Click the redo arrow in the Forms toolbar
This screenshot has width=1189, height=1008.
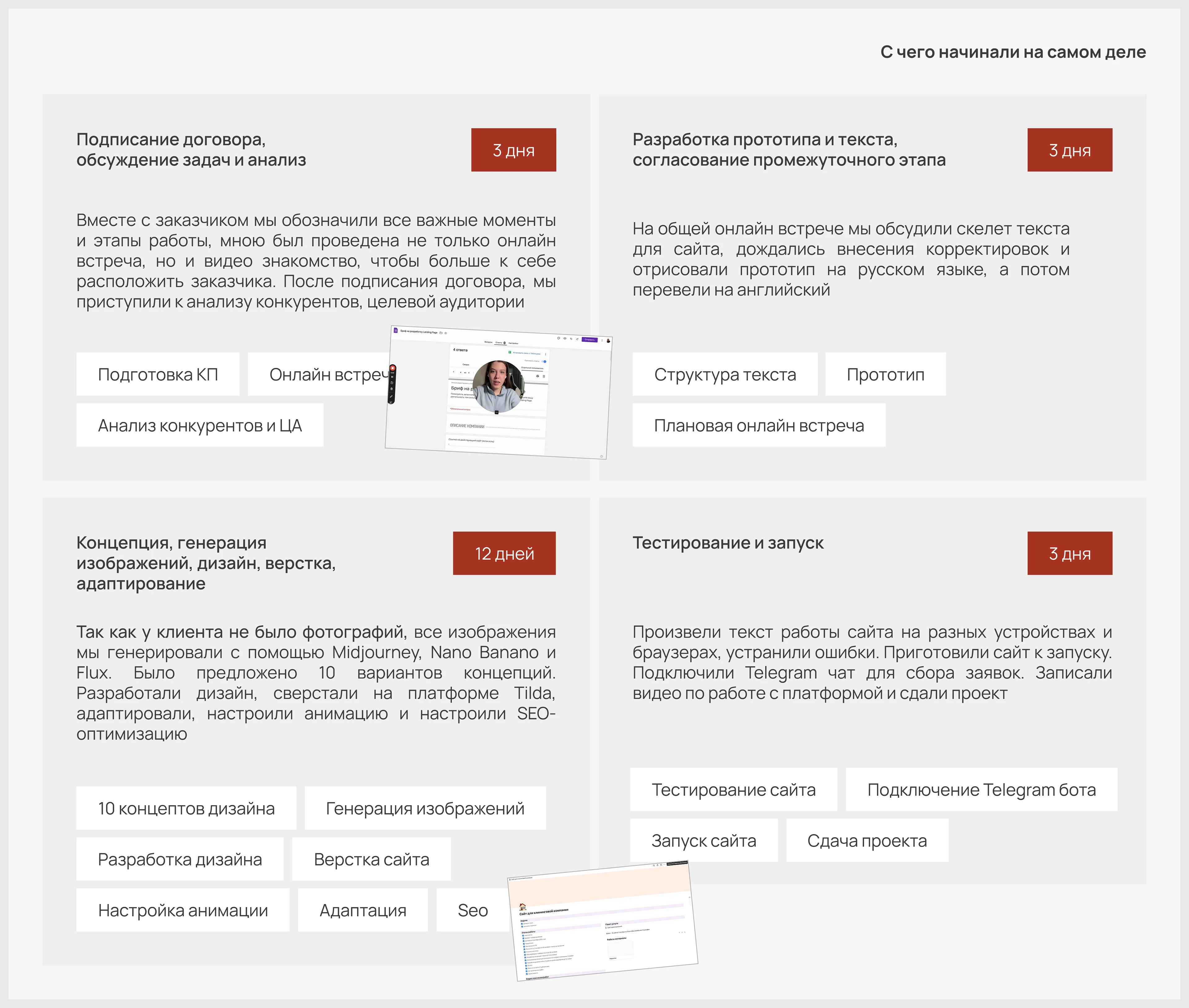point(577,339)
